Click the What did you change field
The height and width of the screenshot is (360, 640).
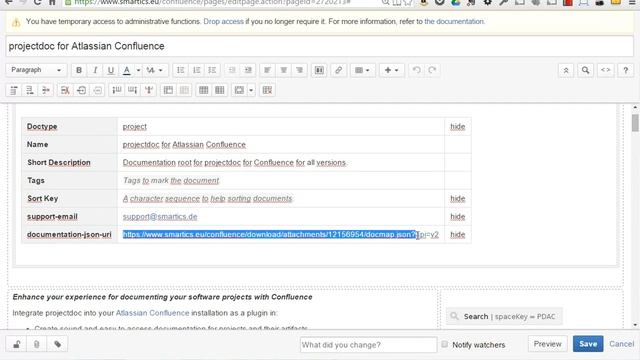369,345
